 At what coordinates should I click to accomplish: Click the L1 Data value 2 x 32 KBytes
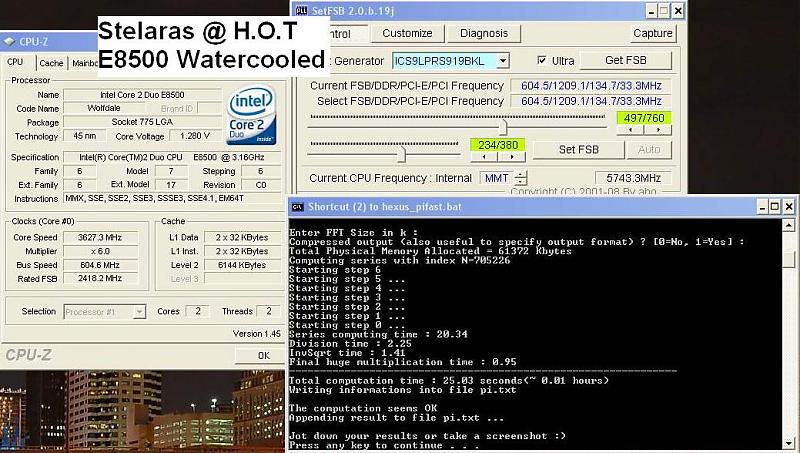point(242,237)
